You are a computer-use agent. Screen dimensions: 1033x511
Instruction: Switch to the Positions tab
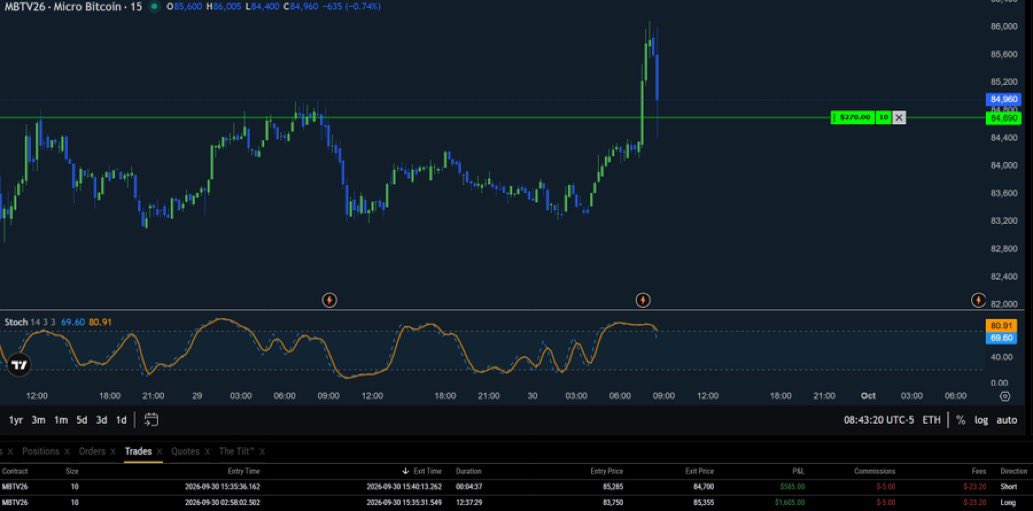(x=40, y=452)
